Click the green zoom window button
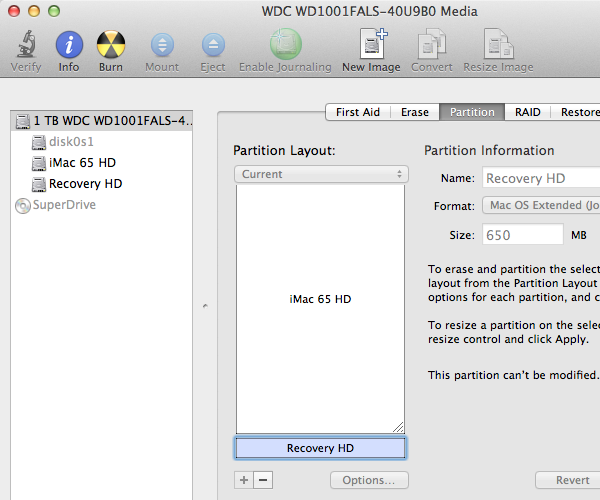600x500 pixels. (x=54, y=11)
